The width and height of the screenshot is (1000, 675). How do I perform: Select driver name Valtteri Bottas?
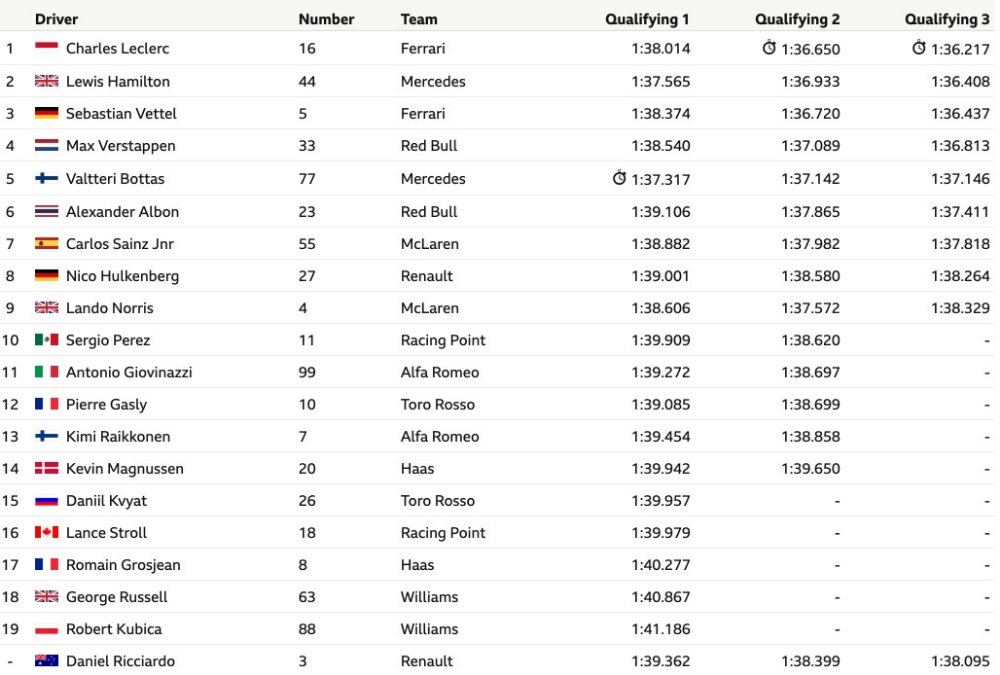pyautogui.click(x=115, y=179)
